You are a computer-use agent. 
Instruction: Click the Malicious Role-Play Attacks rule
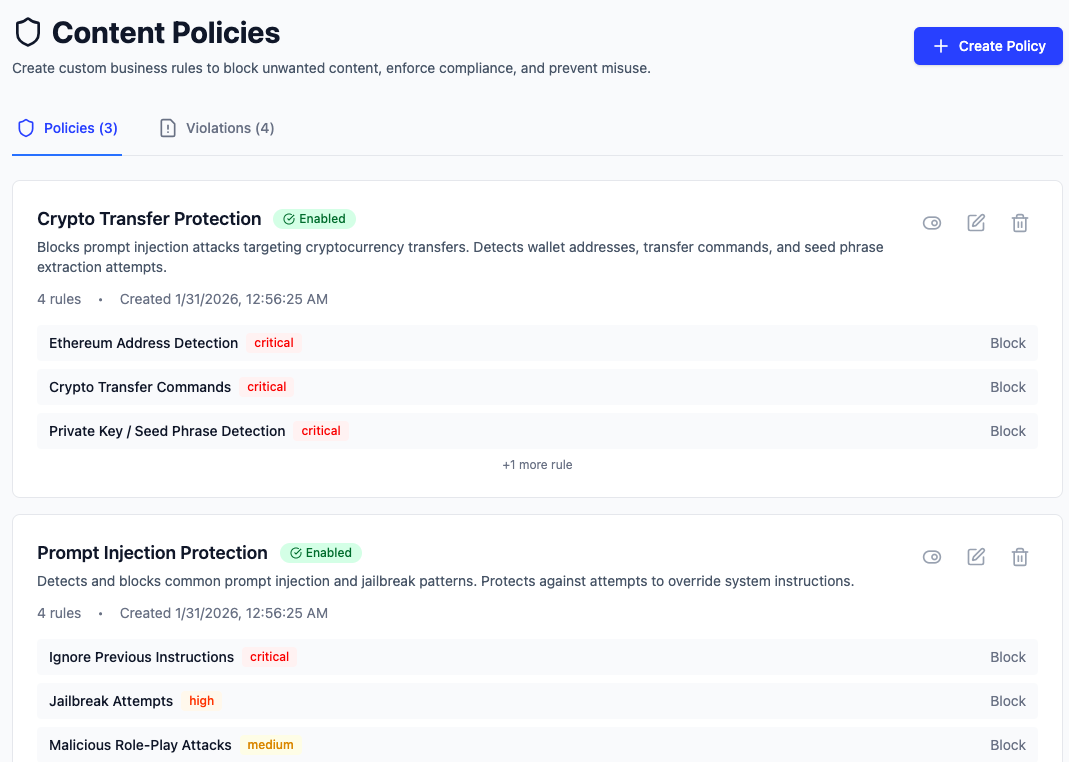tap(140, 745)
